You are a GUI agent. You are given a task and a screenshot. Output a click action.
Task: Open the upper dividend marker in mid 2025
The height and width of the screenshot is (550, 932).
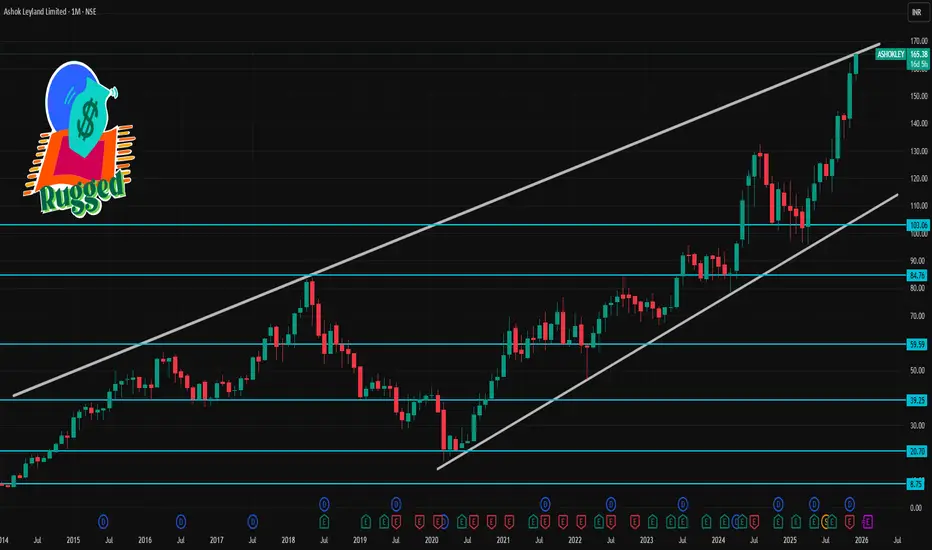tap(814, 504)
